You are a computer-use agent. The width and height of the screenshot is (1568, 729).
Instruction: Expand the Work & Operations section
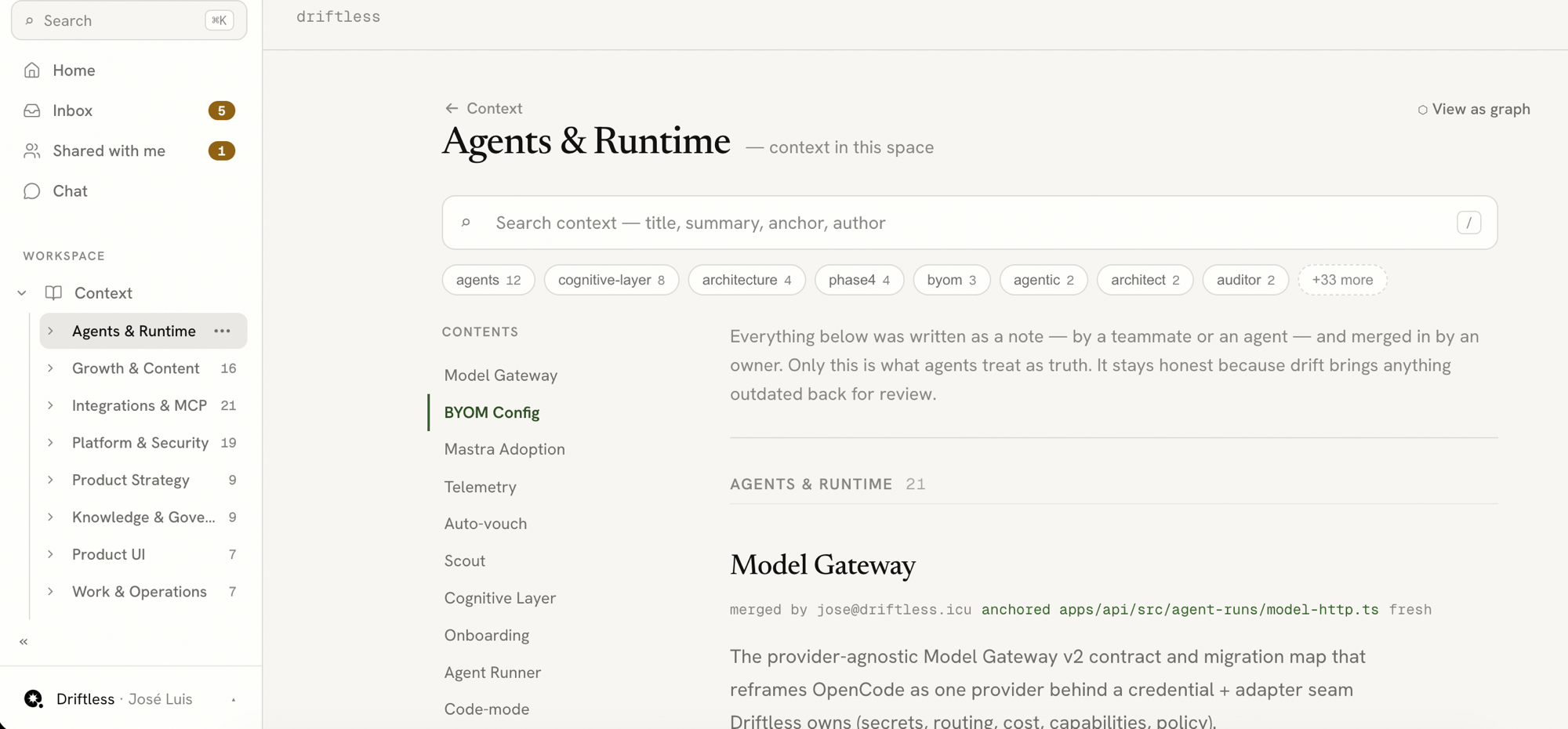[51, 592]
